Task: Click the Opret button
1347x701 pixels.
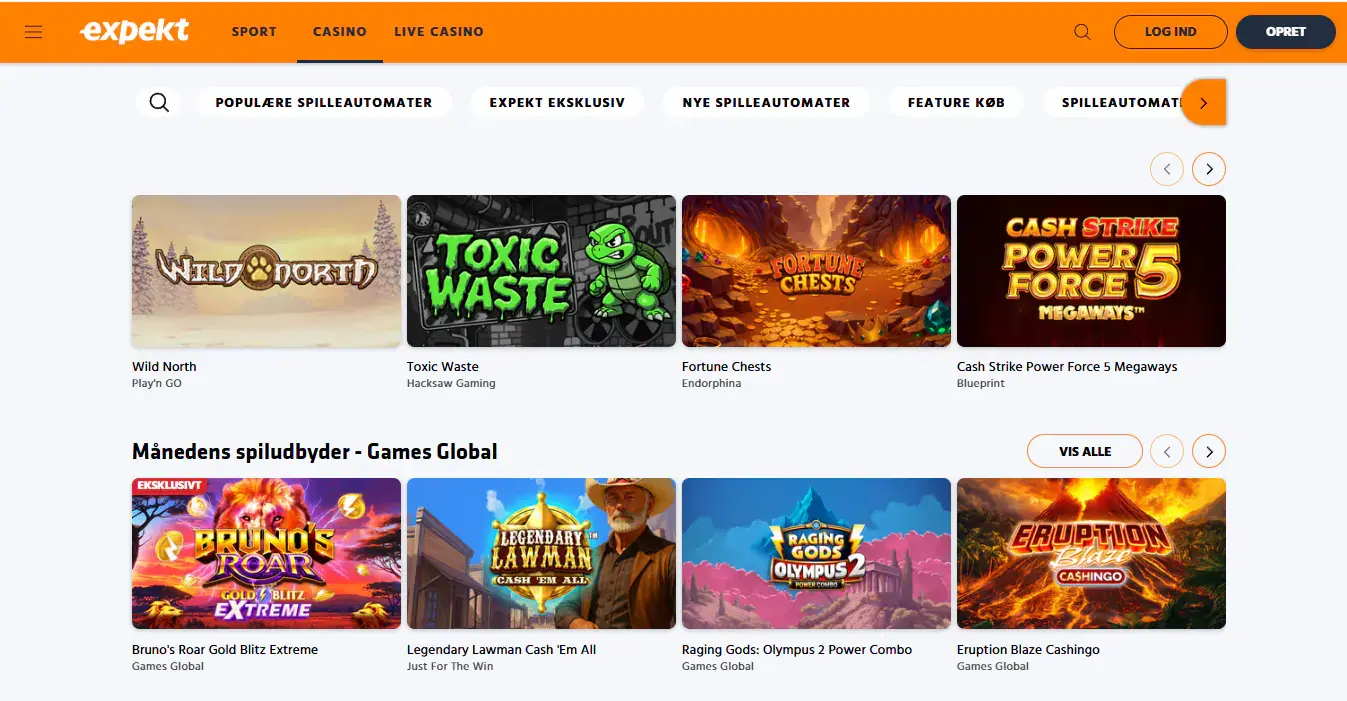Action: point(1286,32)
